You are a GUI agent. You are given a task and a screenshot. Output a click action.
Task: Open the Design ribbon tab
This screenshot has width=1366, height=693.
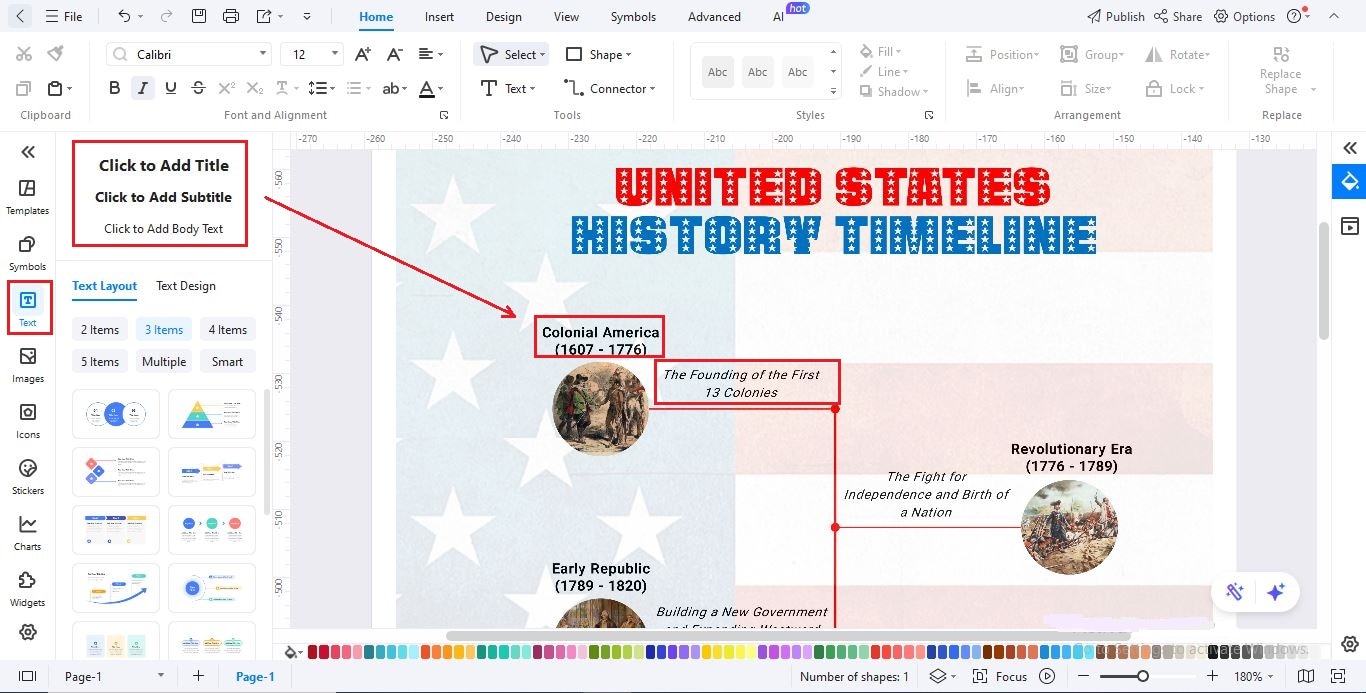pos(503,16)
